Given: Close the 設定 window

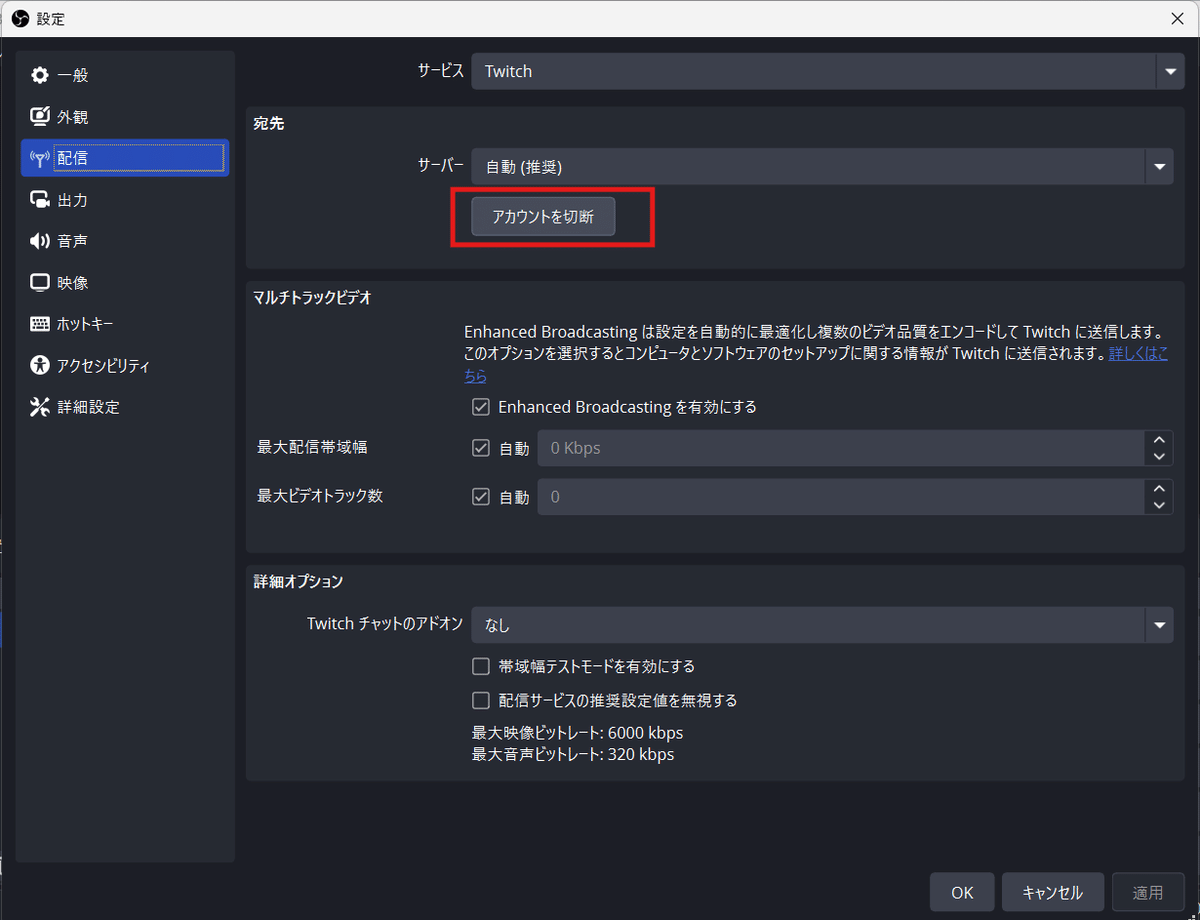Looking at the screenshot, I should point(1177,18).
